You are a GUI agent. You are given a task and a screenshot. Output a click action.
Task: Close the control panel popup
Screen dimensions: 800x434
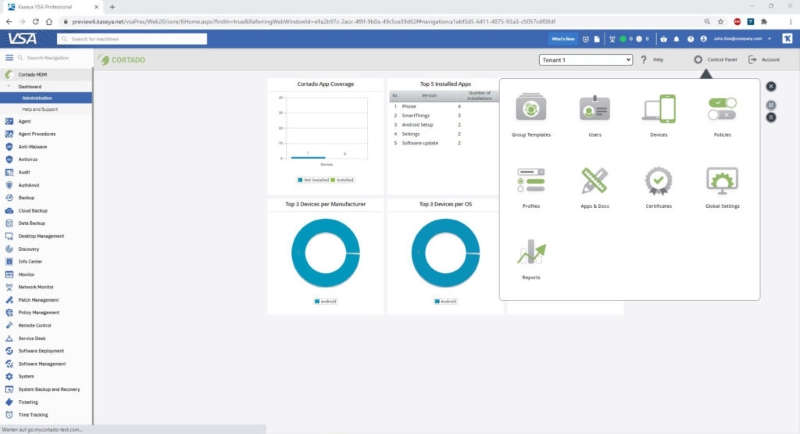[771, 86]
